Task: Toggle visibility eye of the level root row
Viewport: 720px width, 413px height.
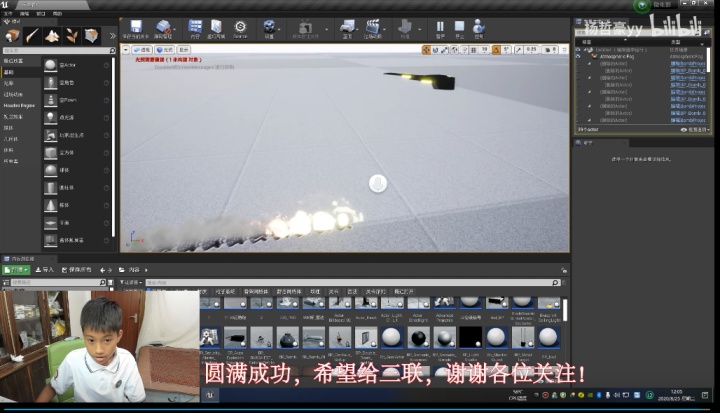Action: (578, 50)
